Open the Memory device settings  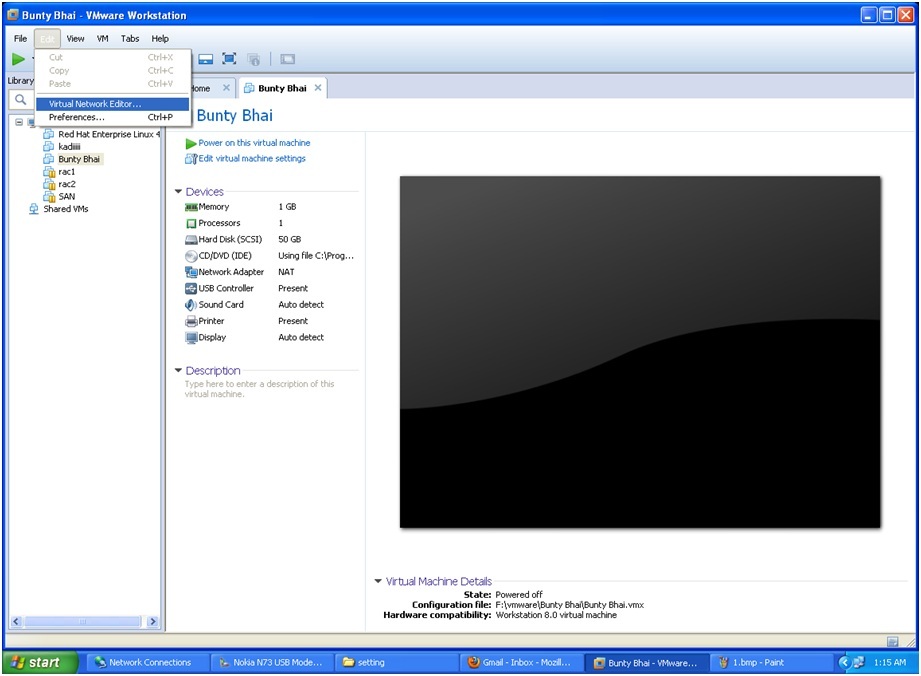point(215,206)
